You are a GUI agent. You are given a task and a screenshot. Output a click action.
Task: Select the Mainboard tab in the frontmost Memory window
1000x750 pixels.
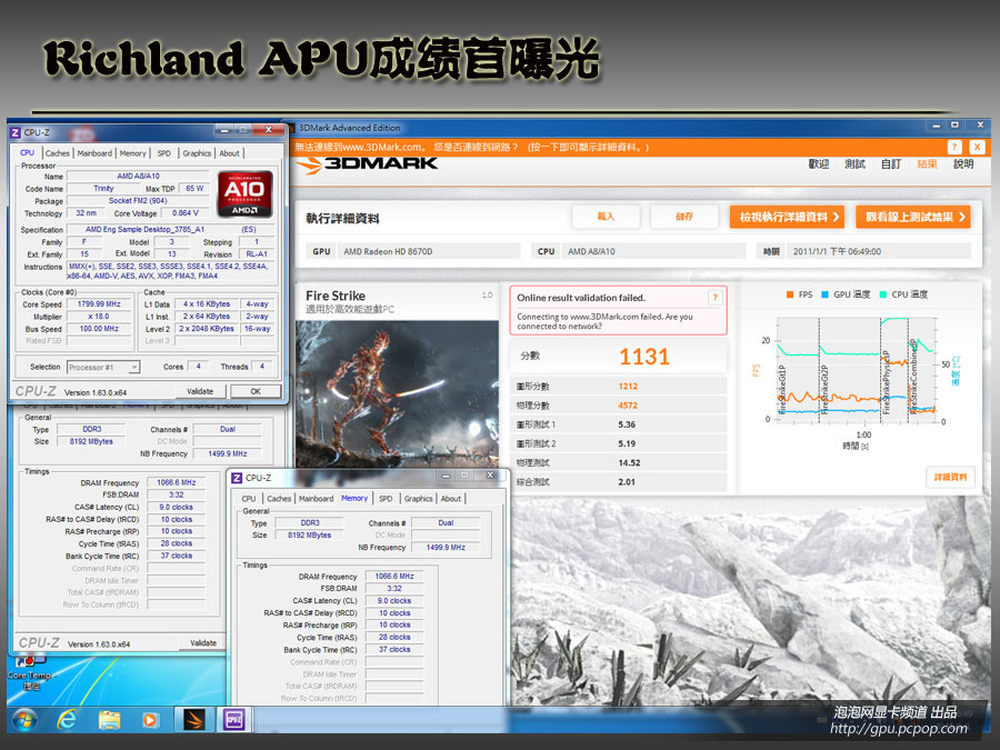click(316, 499)
